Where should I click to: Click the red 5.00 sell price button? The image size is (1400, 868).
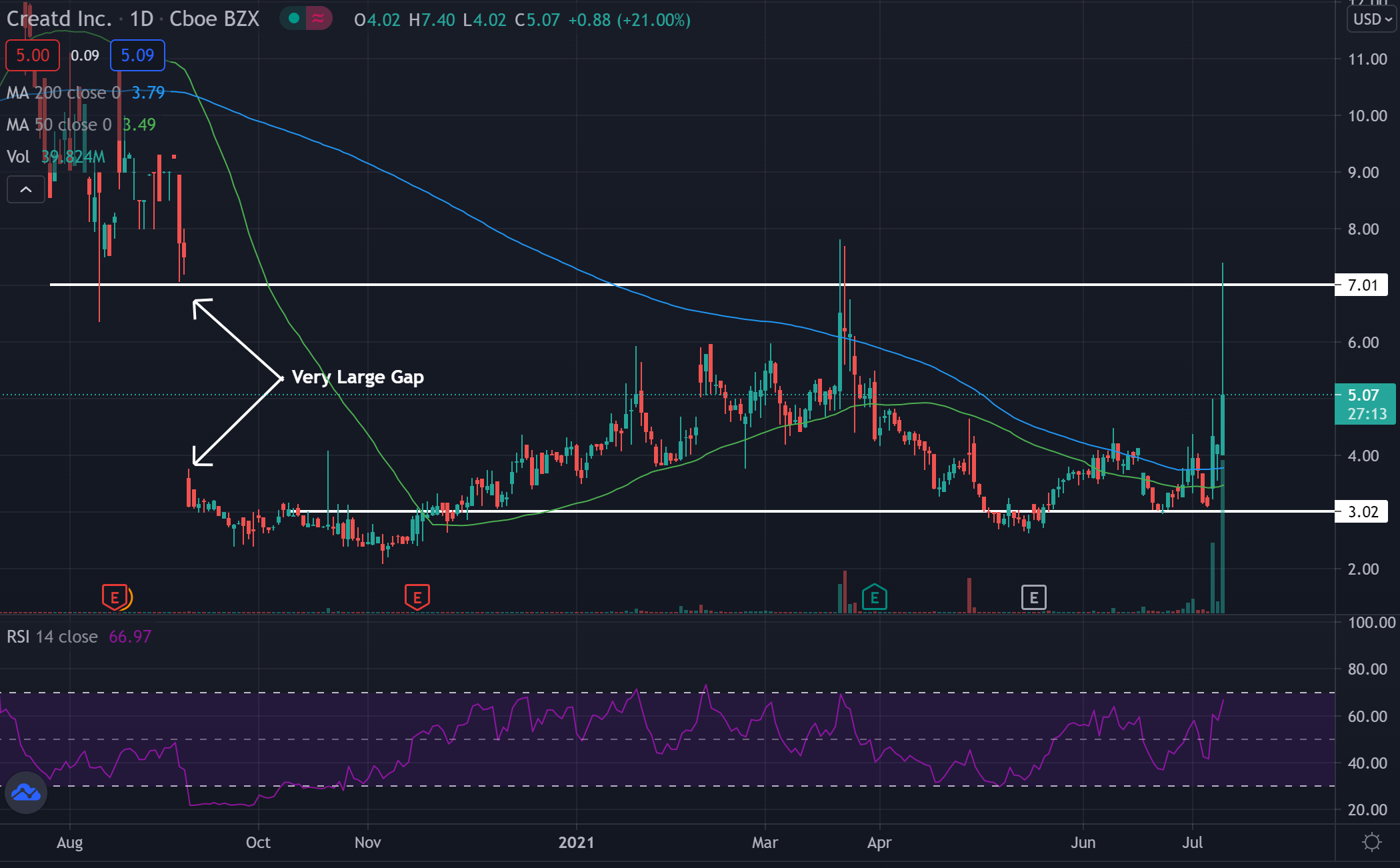pyautogui.click(x=32, y=55)
